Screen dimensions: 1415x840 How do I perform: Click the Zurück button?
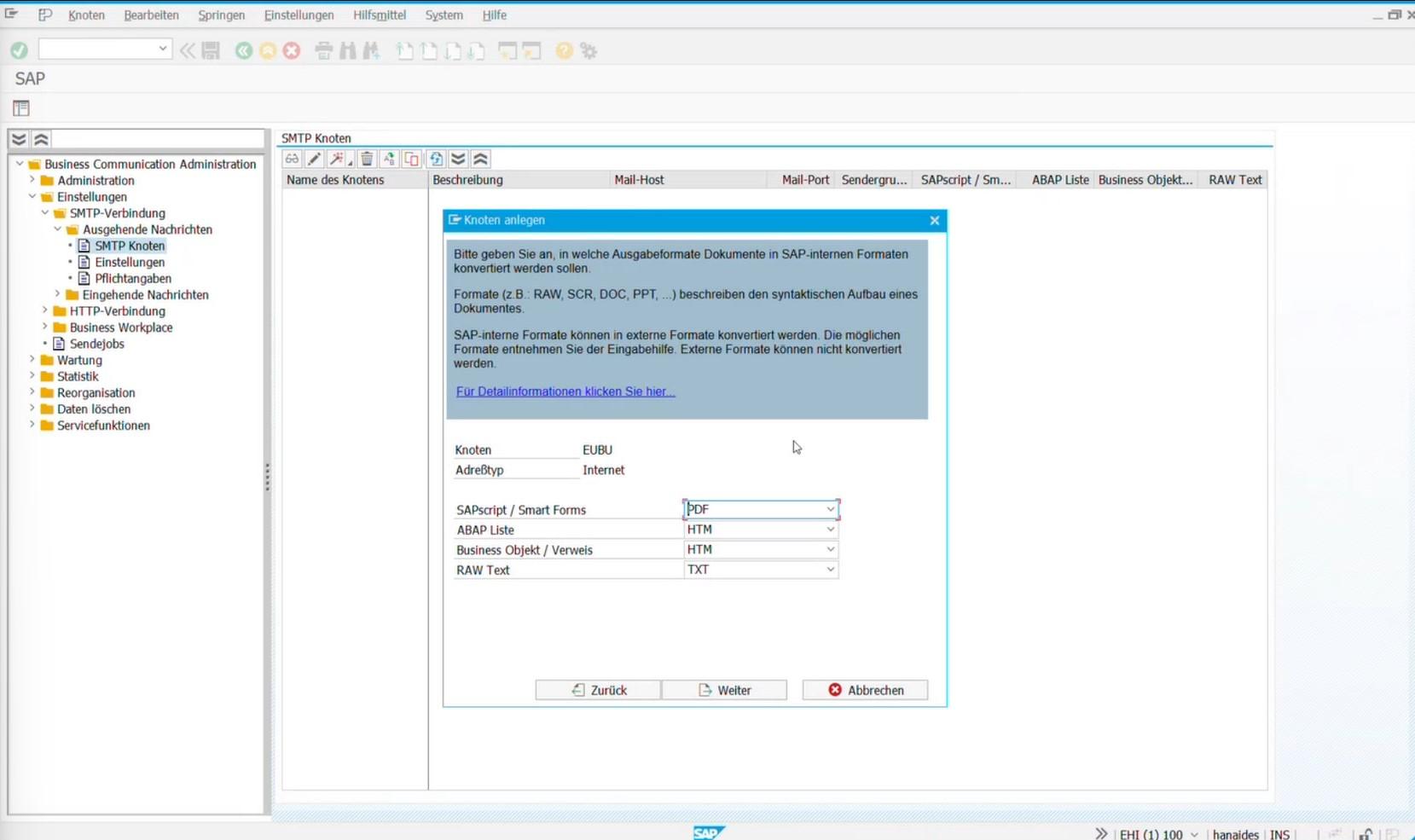click(598, 690)
